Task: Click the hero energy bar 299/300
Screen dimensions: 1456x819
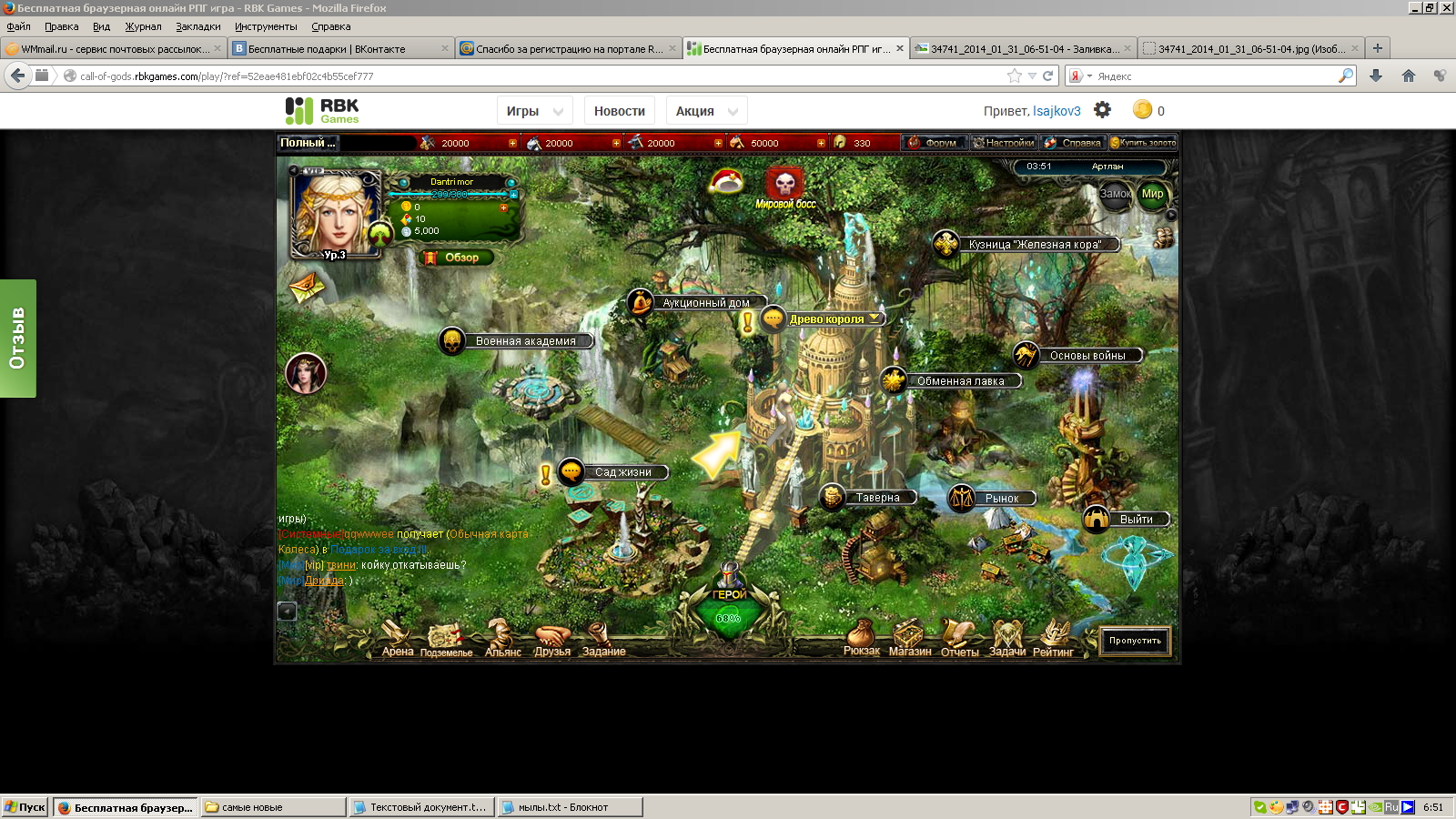Action: pos(450,194)
